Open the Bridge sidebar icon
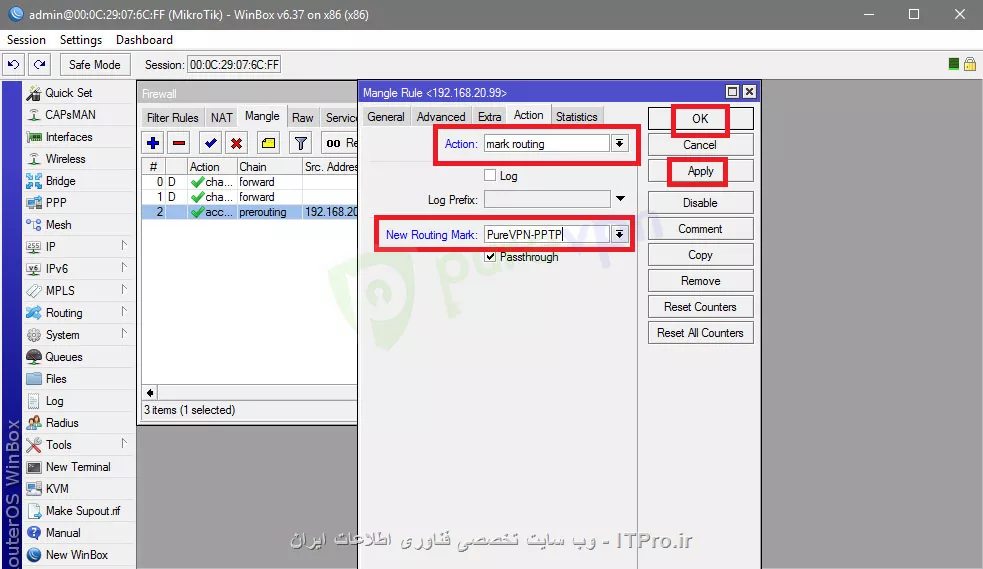The image size is (983, 569). [x=34, y=181]
